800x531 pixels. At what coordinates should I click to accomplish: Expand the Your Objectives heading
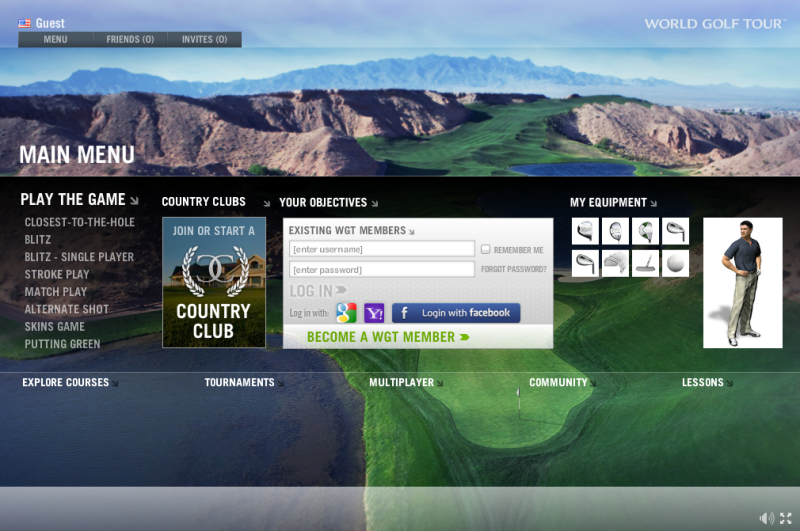click(x=329, y=203)
